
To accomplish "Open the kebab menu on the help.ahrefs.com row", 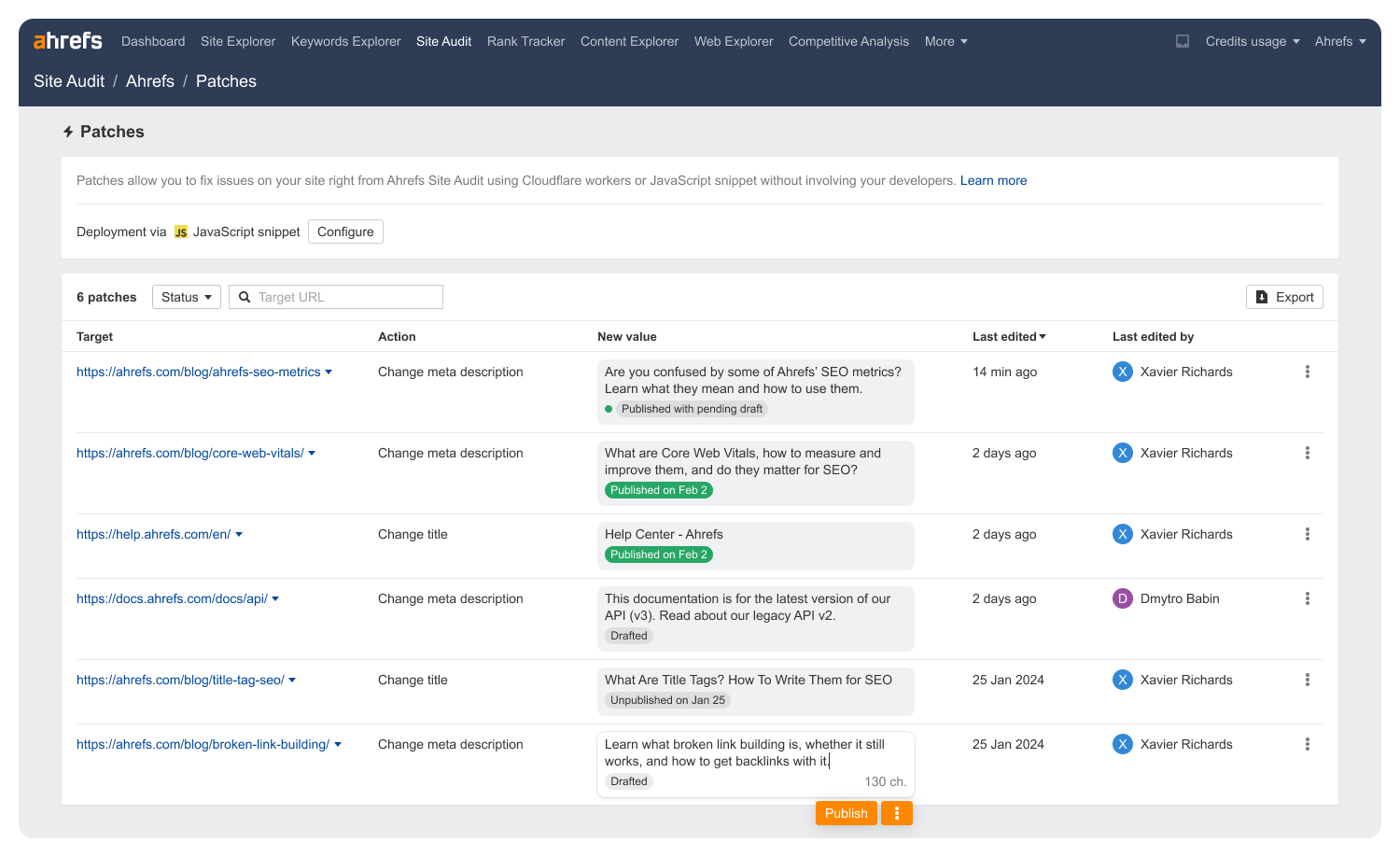I will click(x=1308, y=533).
